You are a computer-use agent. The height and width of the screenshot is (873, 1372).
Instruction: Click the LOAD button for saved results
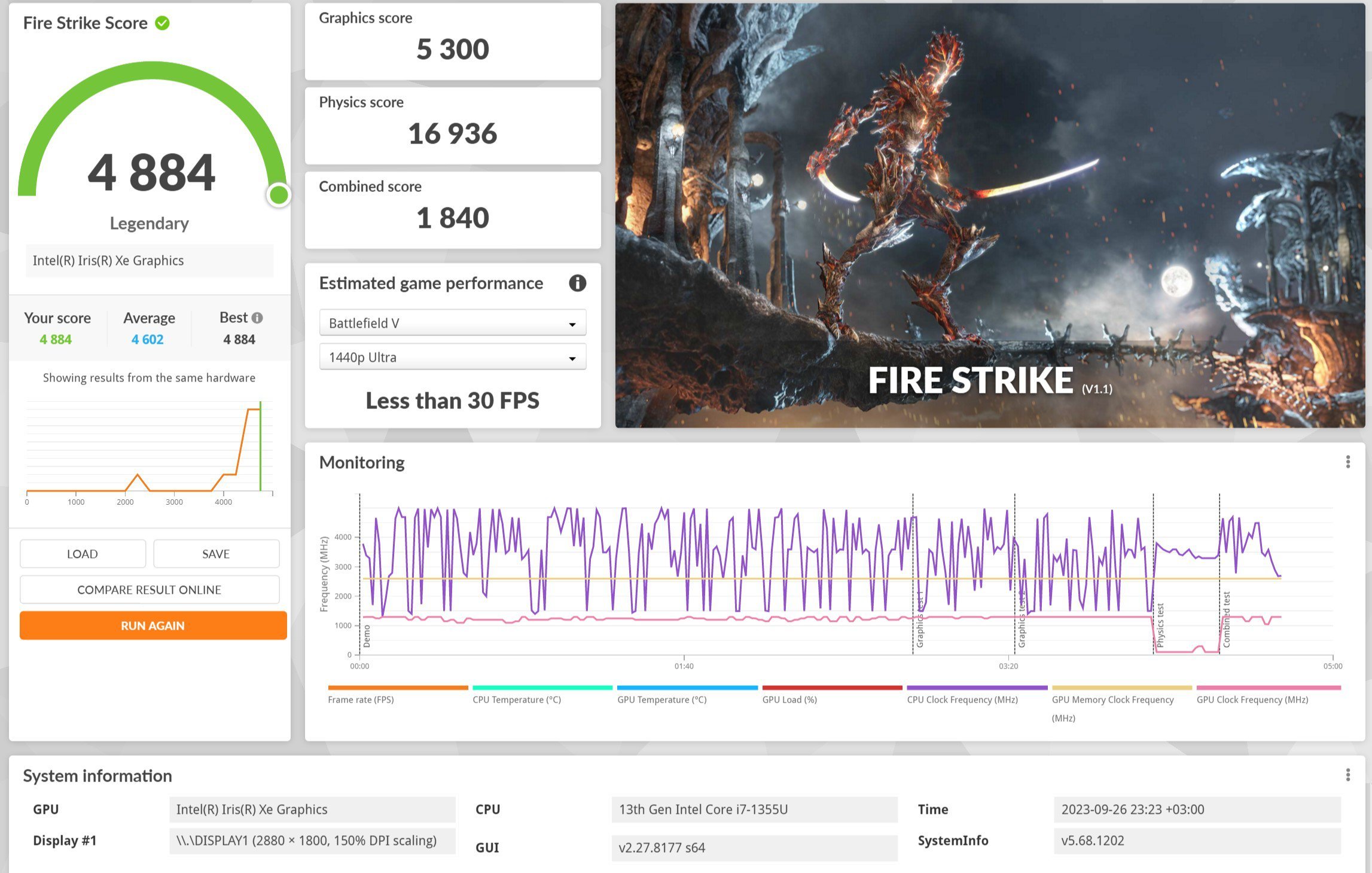pos(82,554)
